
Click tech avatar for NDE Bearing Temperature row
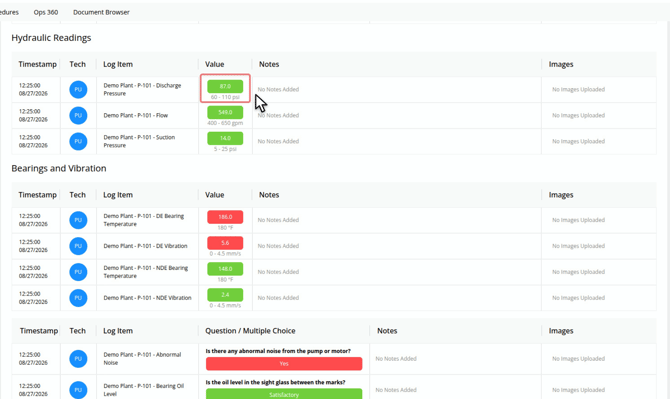click(x=78, y=272)
